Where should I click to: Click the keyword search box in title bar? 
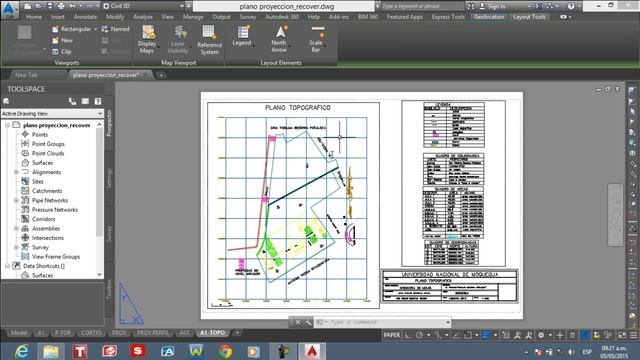coord(422,6)
